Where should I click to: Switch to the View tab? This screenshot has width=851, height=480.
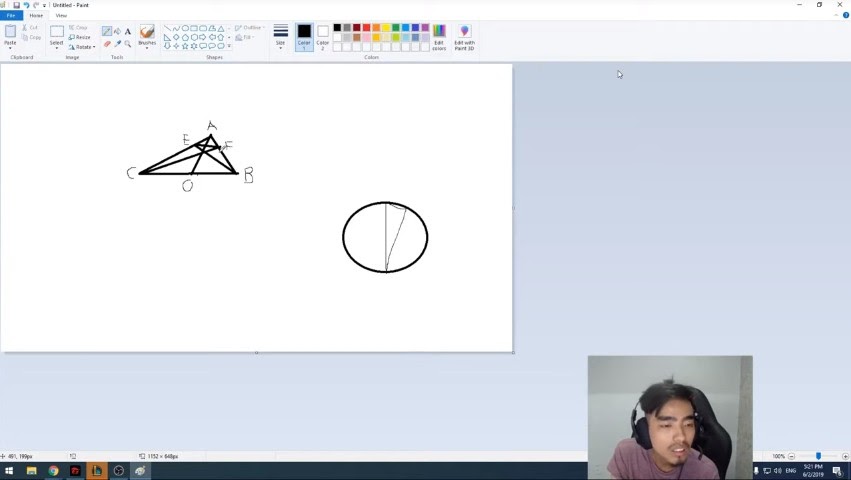(61, 15)
